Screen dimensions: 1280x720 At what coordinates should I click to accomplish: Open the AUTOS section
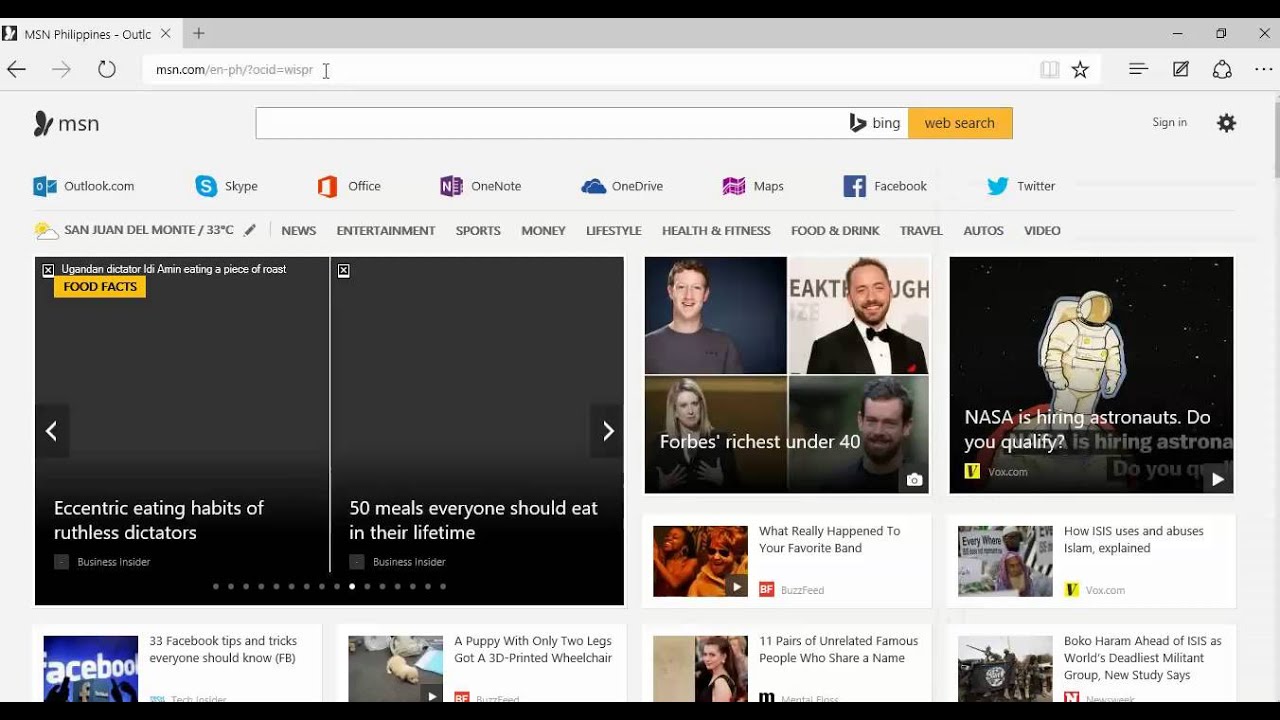983,230
